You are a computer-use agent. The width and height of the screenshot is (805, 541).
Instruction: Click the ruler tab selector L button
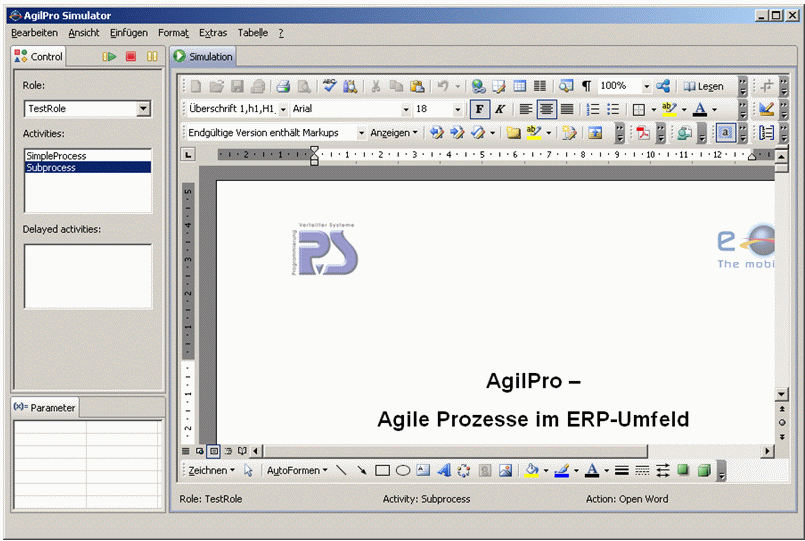coord(189,154)
